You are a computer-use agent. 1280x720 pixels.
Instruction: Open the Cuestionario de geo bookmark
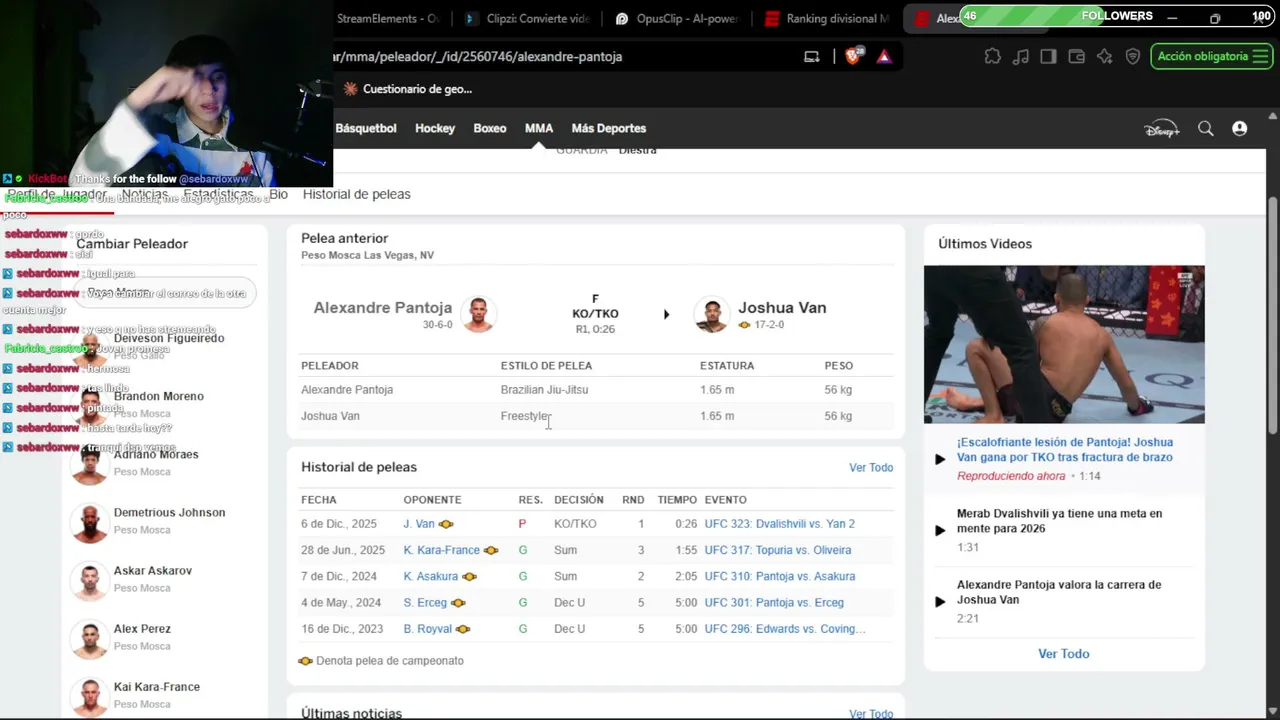click(x=408, y=89)
